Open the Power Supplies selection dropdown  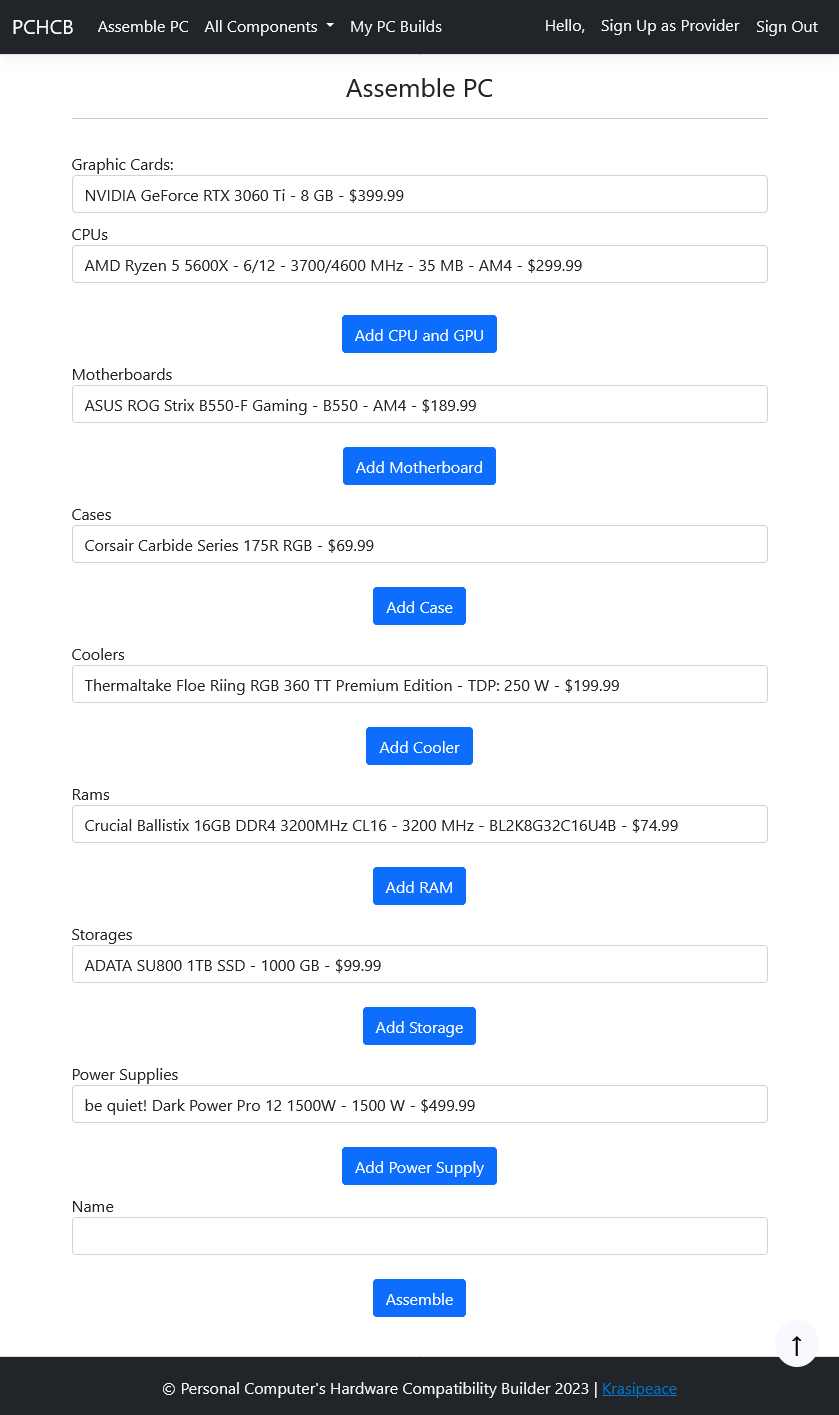(x=419, y=1105)
